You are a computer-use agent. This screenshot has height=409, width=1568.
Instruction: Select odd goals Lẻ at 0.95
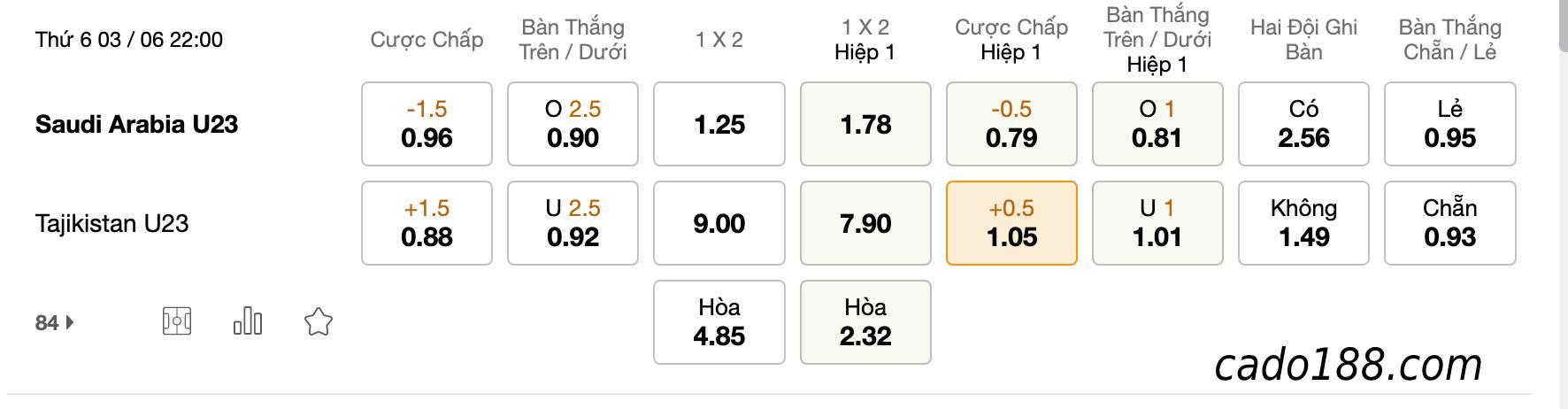pyautogui.click(x=1450, y=124)
